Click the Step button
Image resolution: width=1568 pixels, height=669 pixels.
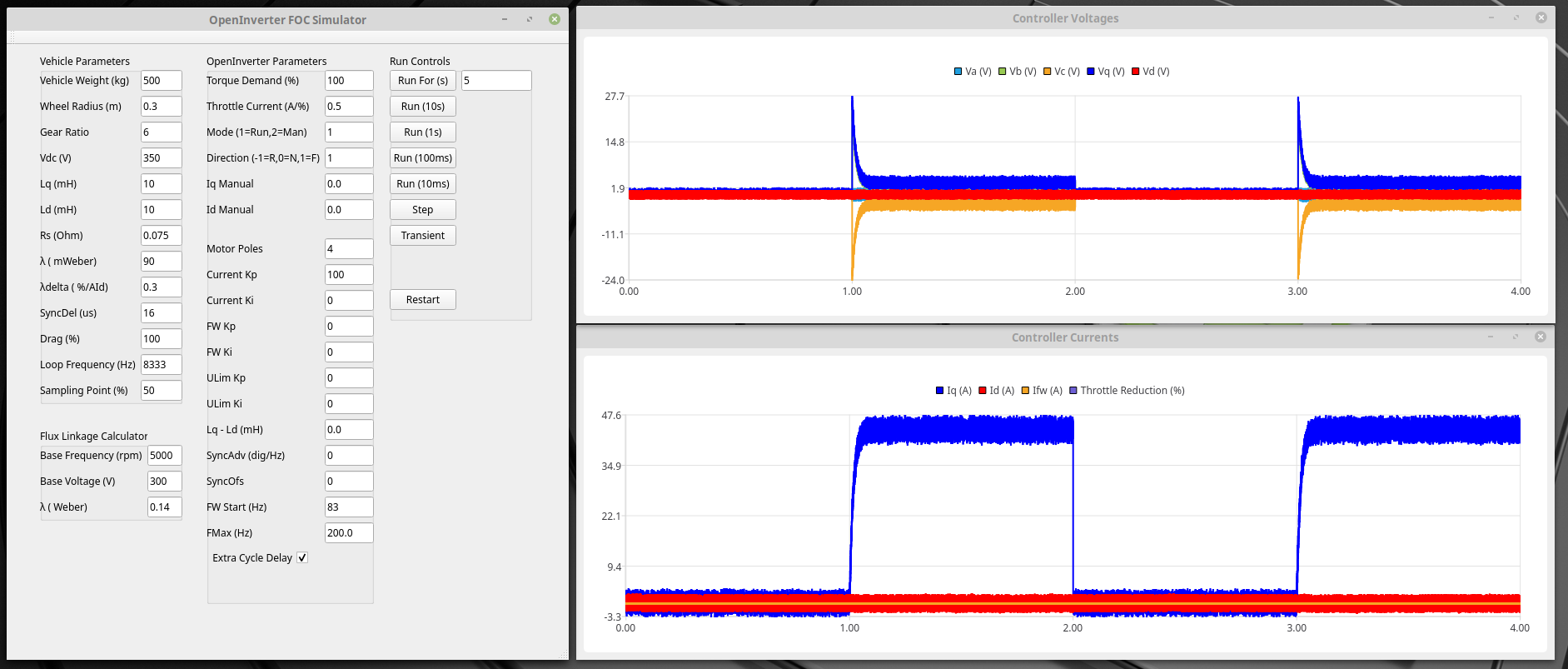[422, 210]
